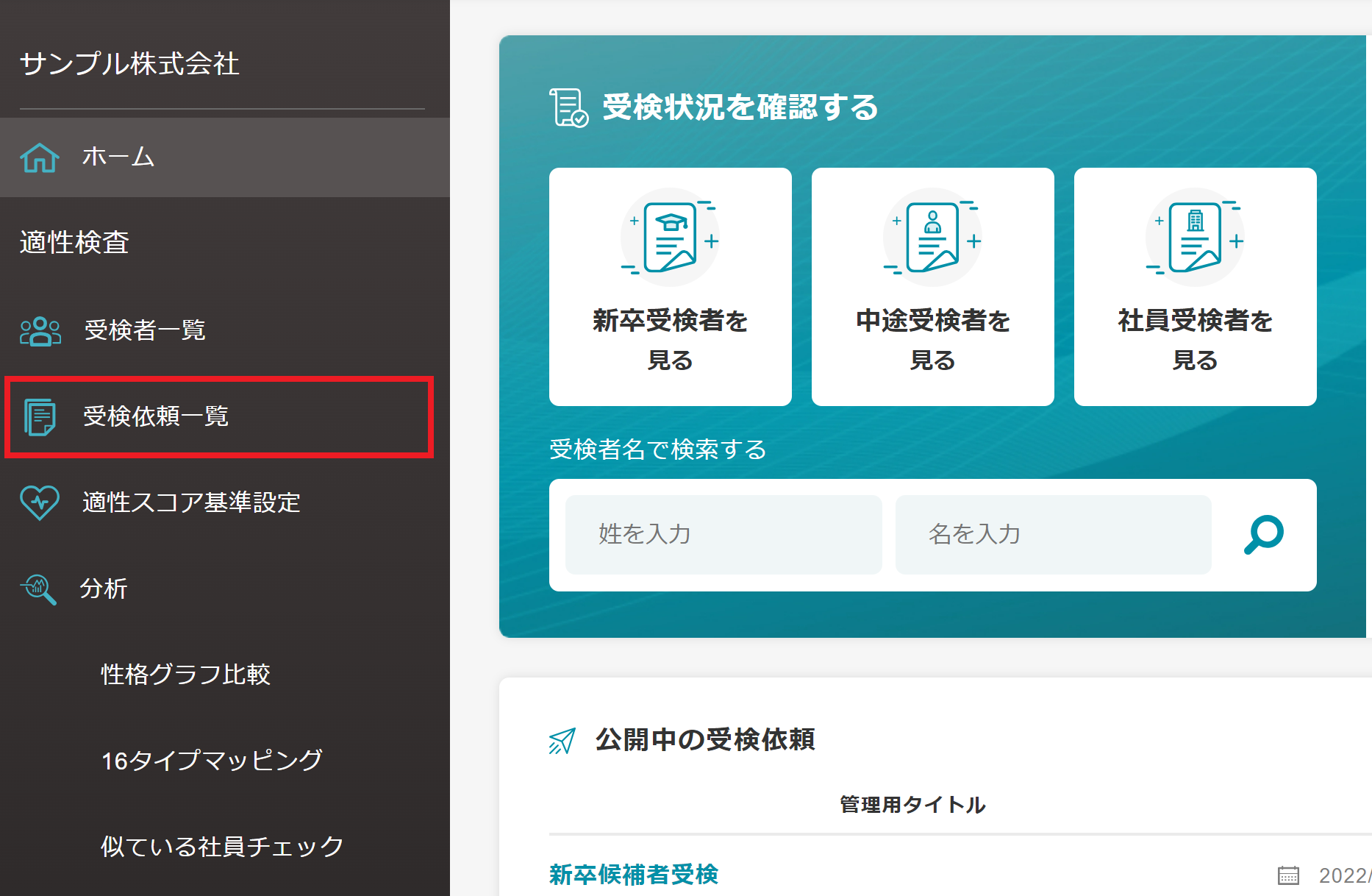Click the 管理用タイトル column header
This screenshot has width=1372, height=896.
tap(912, 805)
